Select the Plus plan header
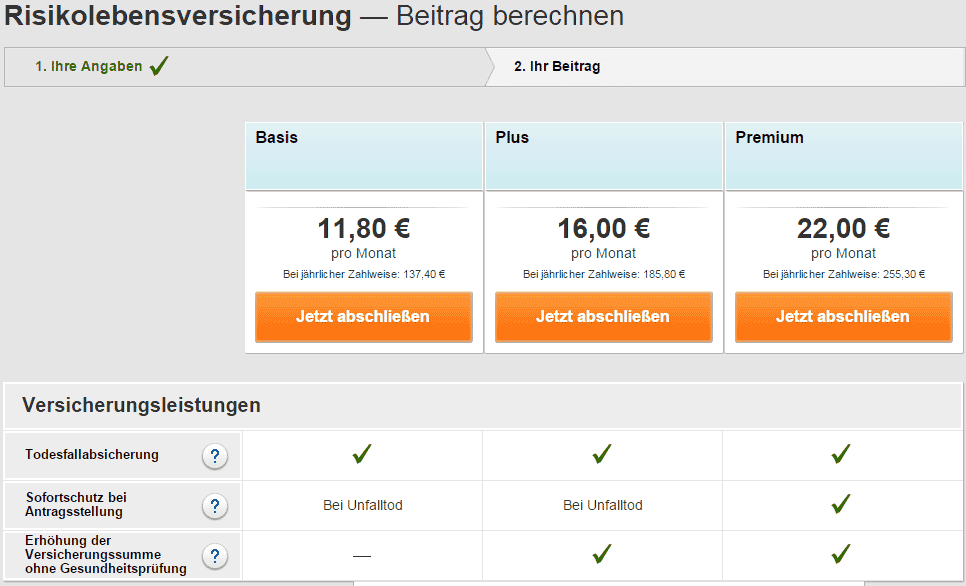The image size is (966, 586). 603,156
